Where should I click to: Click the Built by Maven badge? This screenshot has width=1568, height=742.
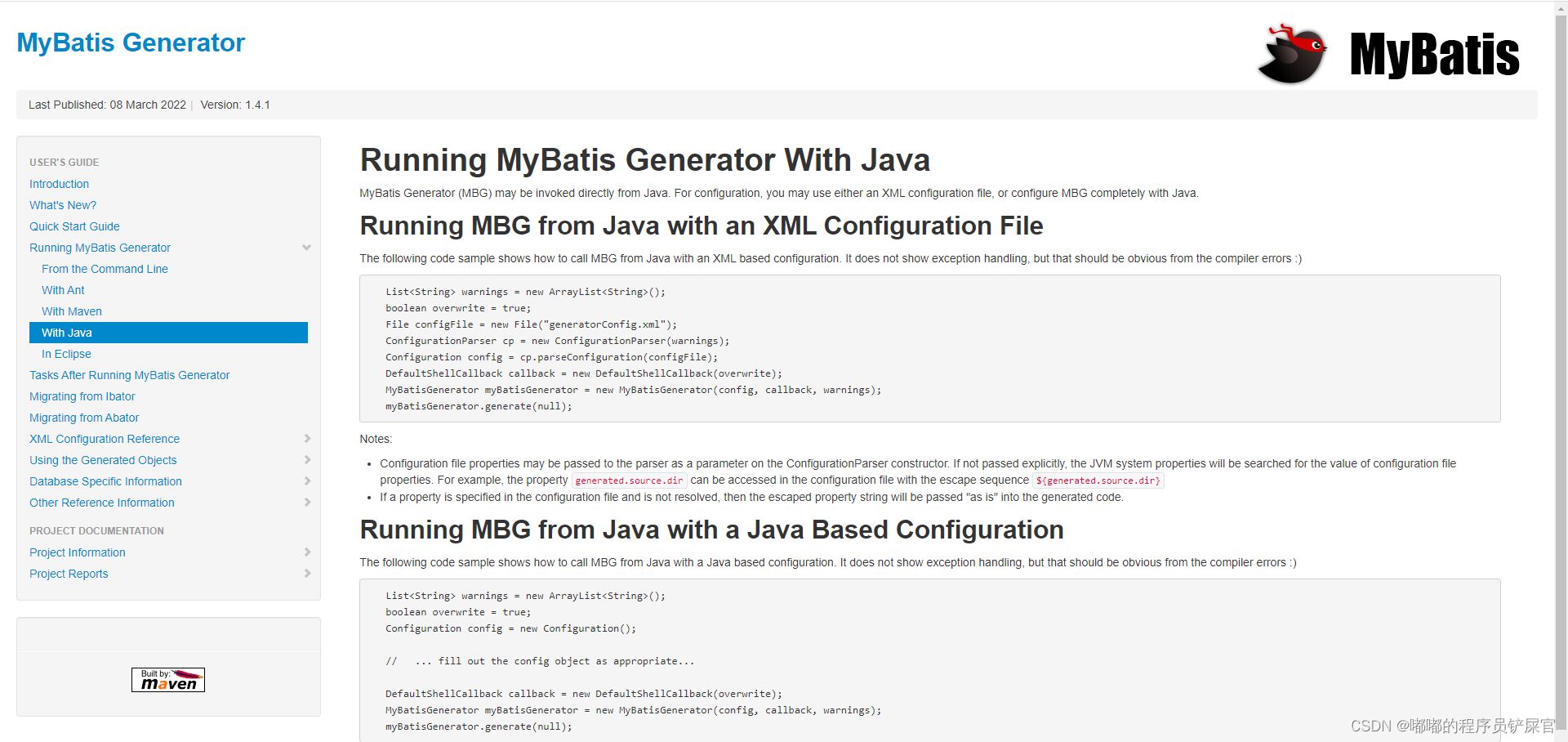pos(168,680)
